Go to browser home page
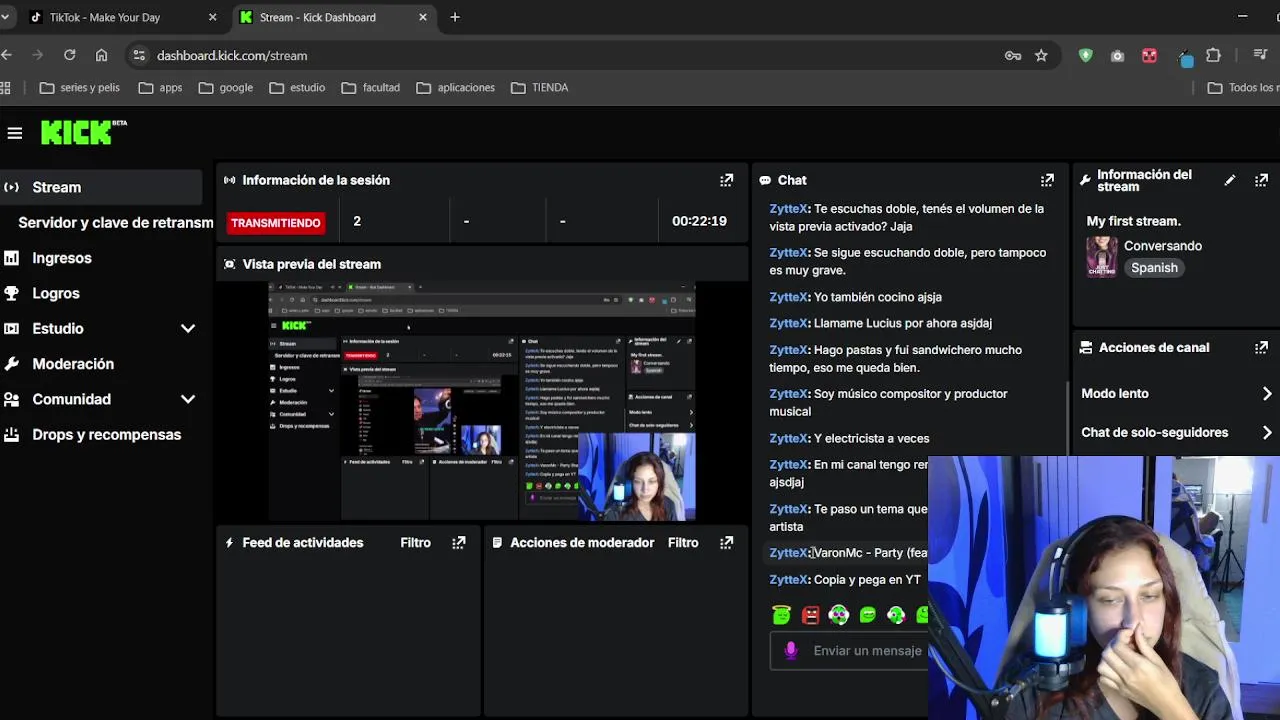Viewport: 1280px width, 720px height. click(101, 55)
